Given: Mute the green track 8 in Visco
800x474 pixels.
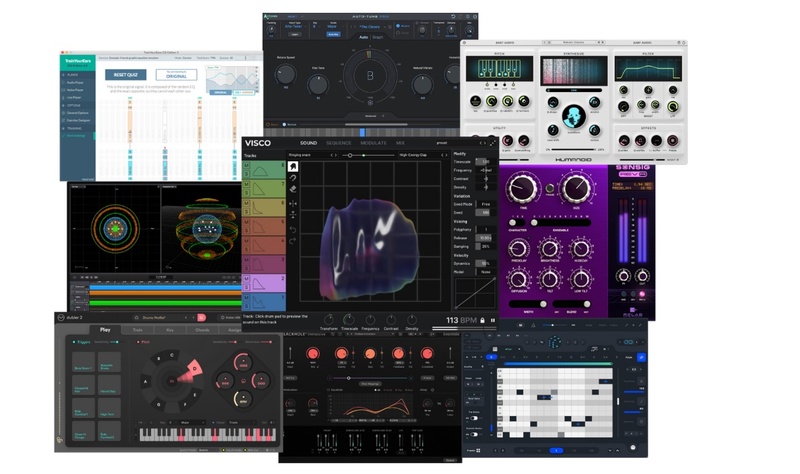Looking at the screenshot, I should [246, 167].
